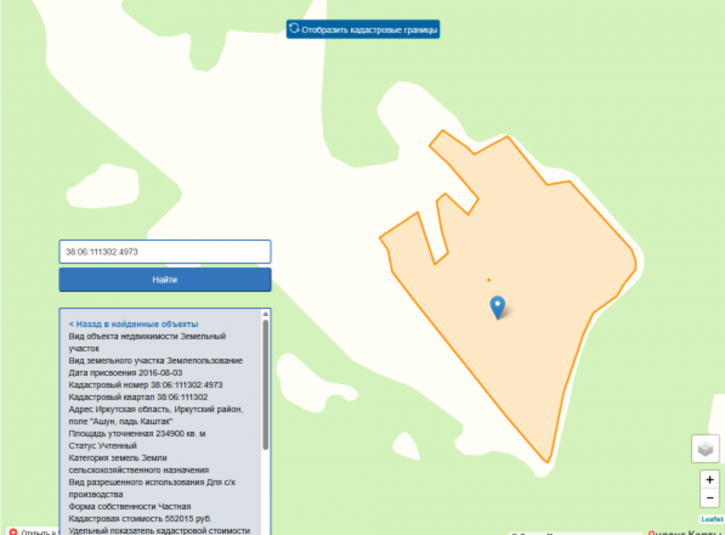Zoom out with the minus button
The width and height of the screenshot is (725, 535).
(710, 498)
